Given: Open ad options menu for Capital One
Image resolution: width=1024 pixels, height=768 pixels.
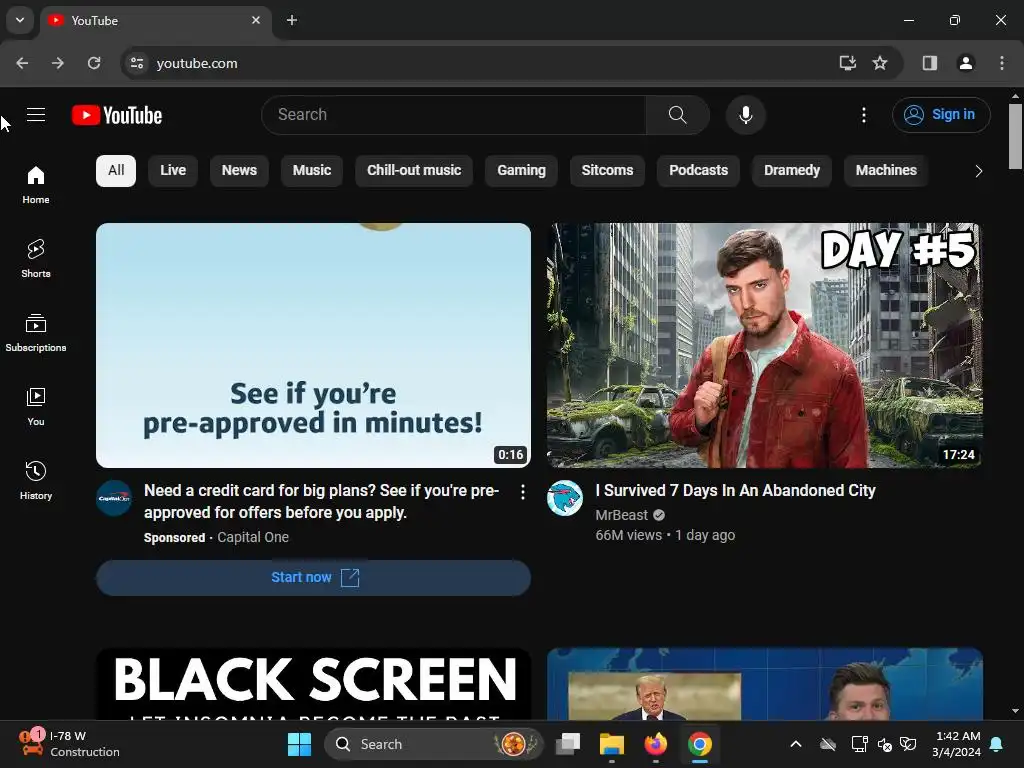Looking at the screenshot, I should (x=522, y=492).
